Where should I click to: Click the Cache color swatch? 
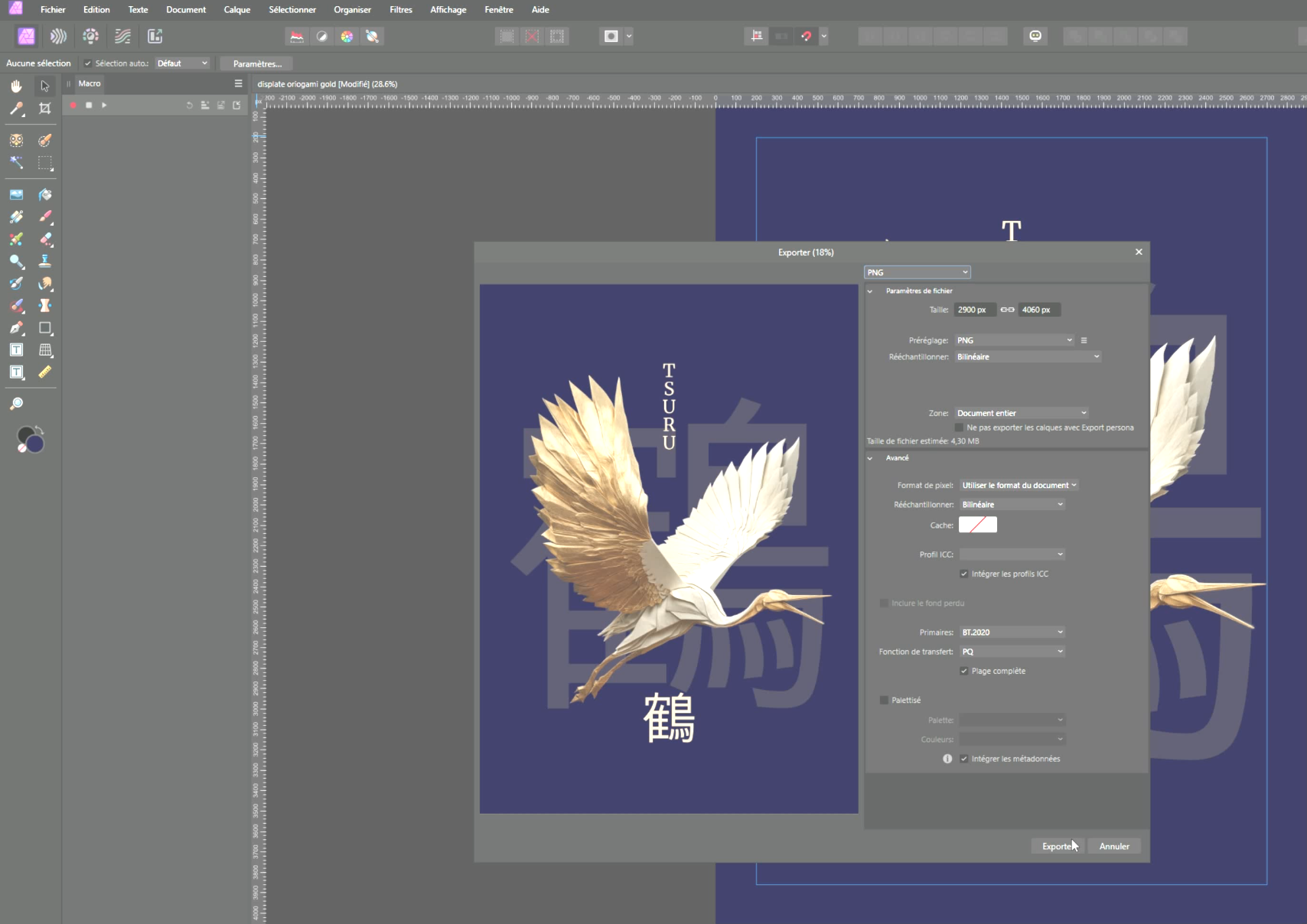tap(977, 525)
